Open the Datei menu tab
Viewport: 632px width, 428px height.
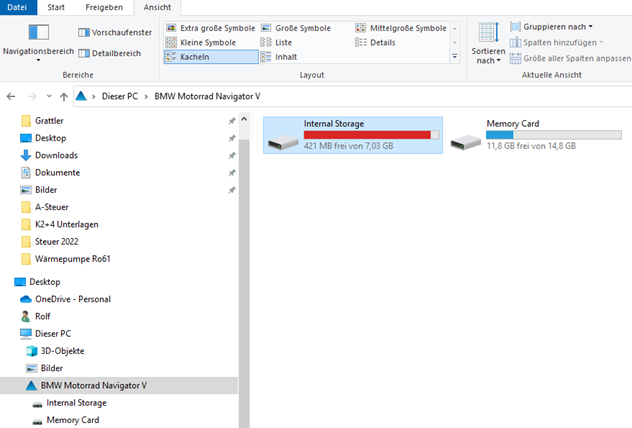point(18,7)
